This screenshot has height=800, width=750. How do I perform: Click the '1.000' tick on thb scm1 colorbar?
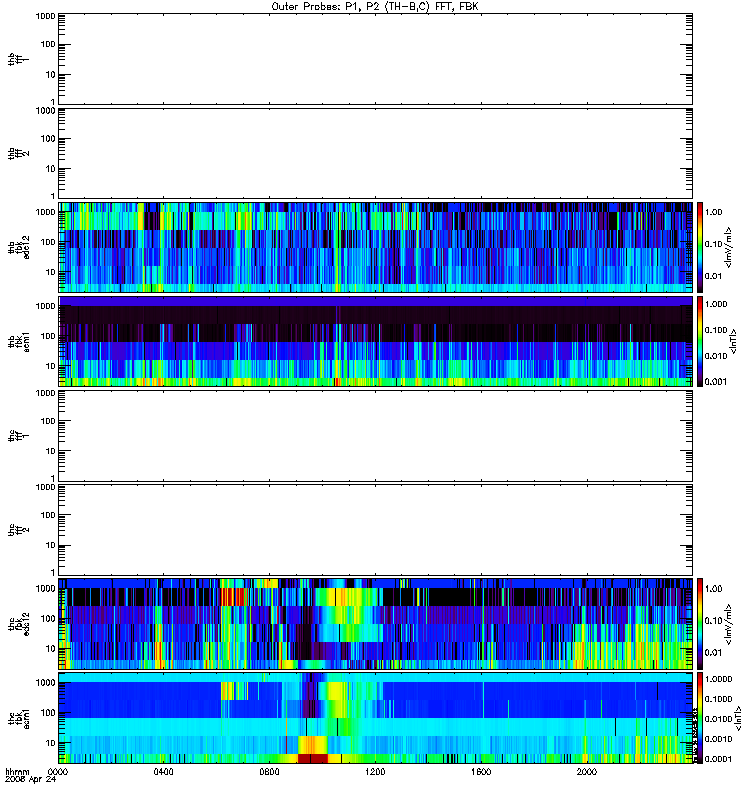point(715,304)
